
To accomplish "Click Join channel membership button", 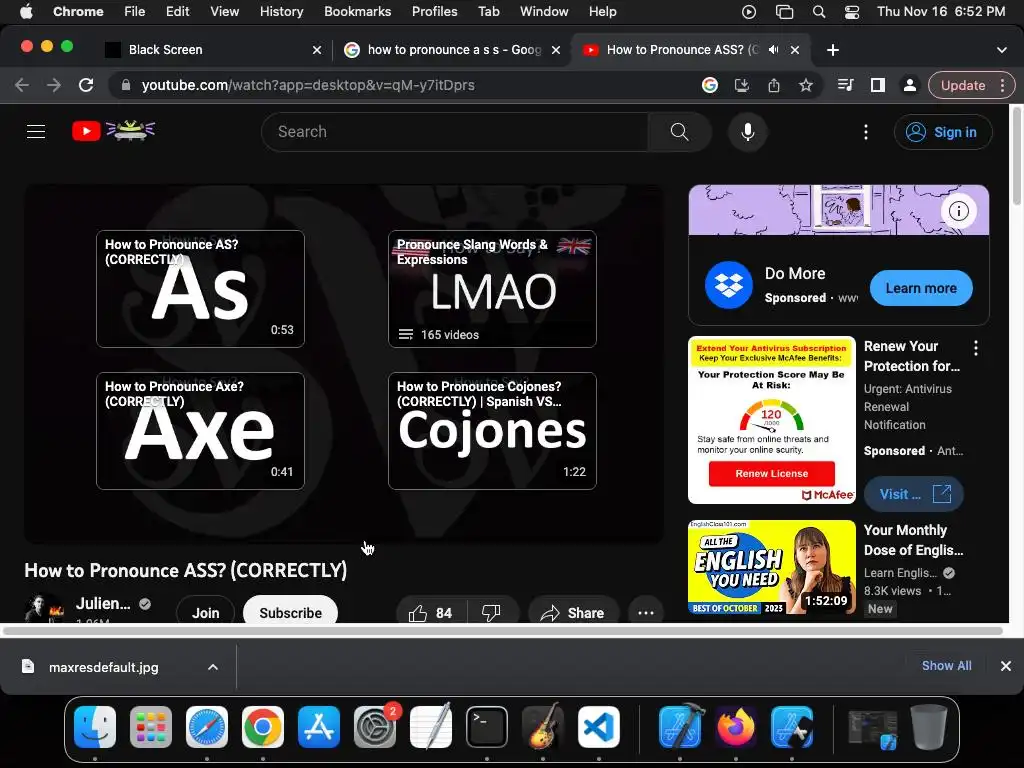I will (x=205, y=613).
